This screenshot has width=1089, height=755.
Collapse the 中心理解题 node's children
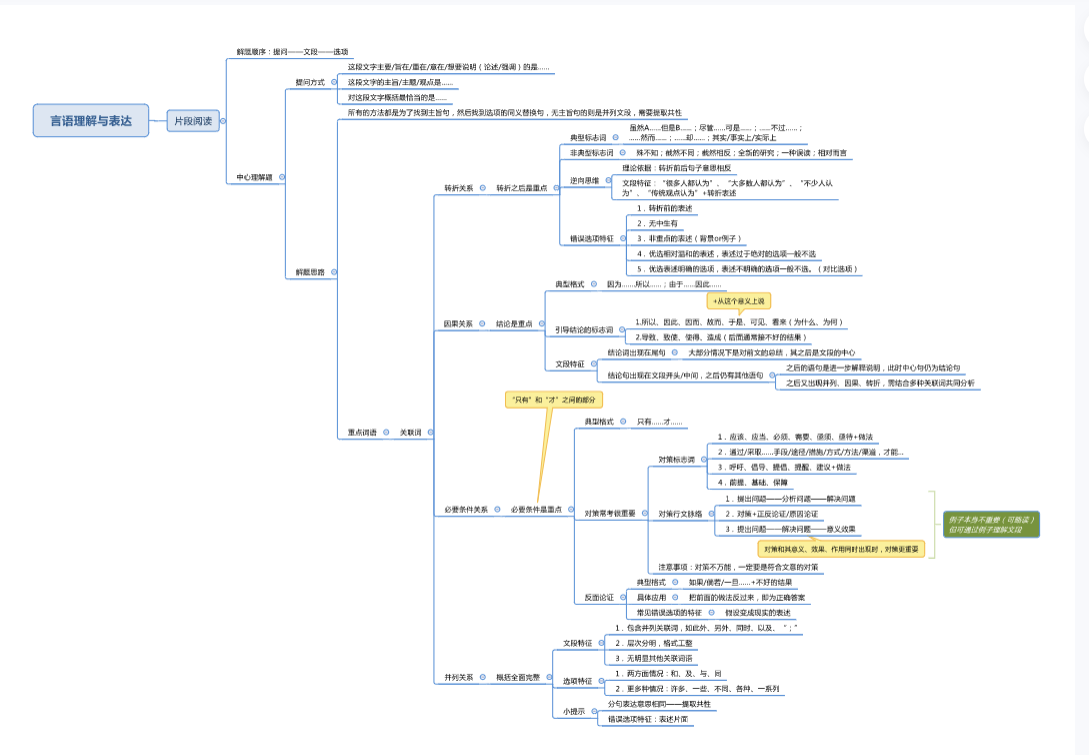coord(282,177)
